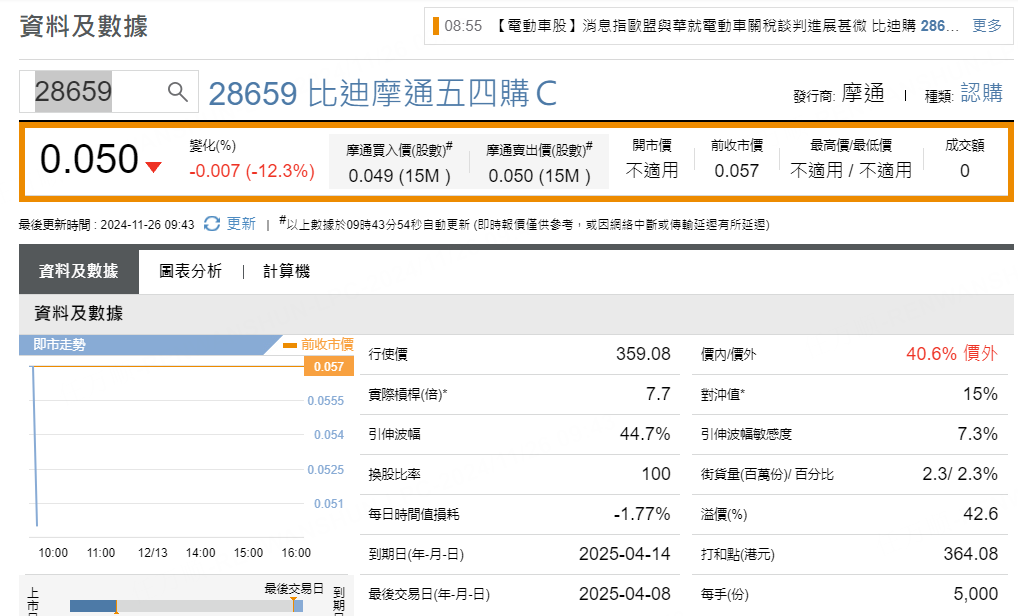
Task: Click the 0.0555 label on chart price axis
Action: pyautogui.click(x=326, y=400)
